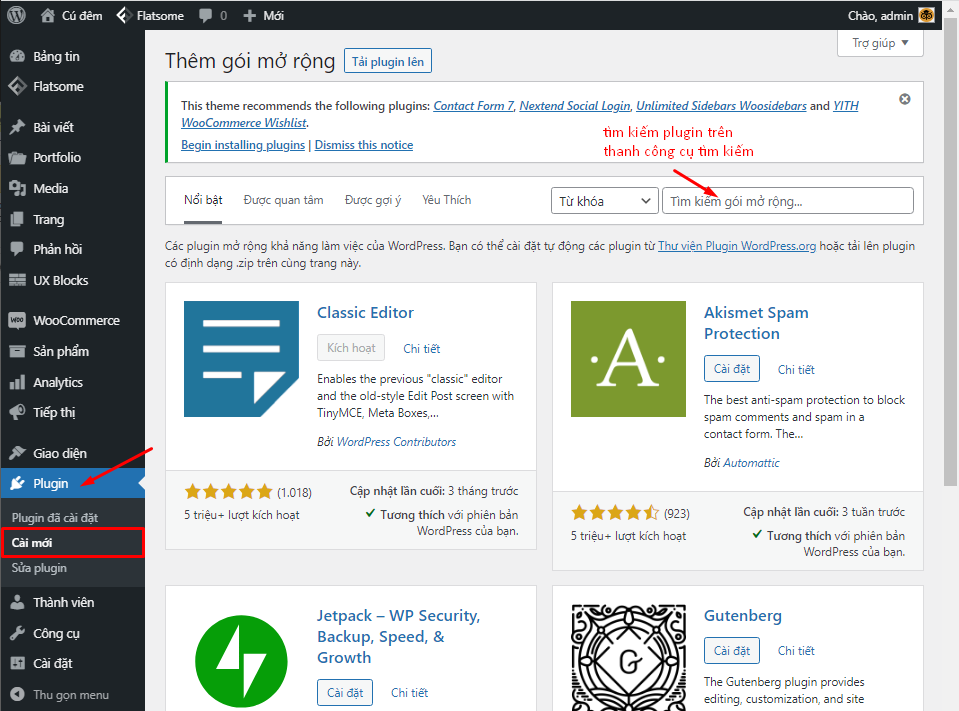Open the Từ khóa search type dropdown

point(604,201)
